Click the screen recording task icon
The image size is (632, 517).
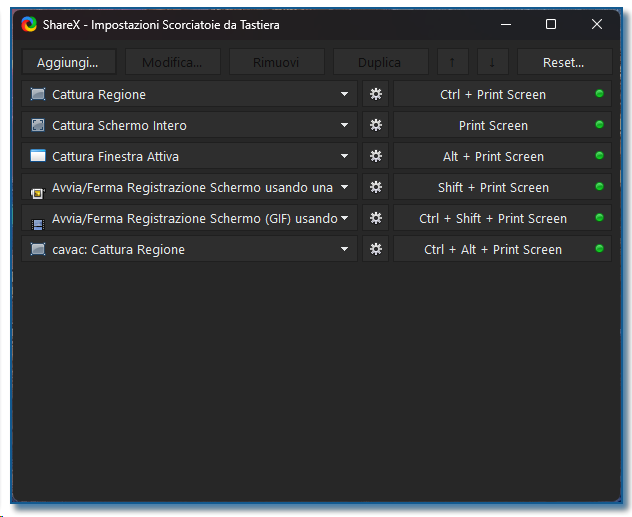(38, 193)
